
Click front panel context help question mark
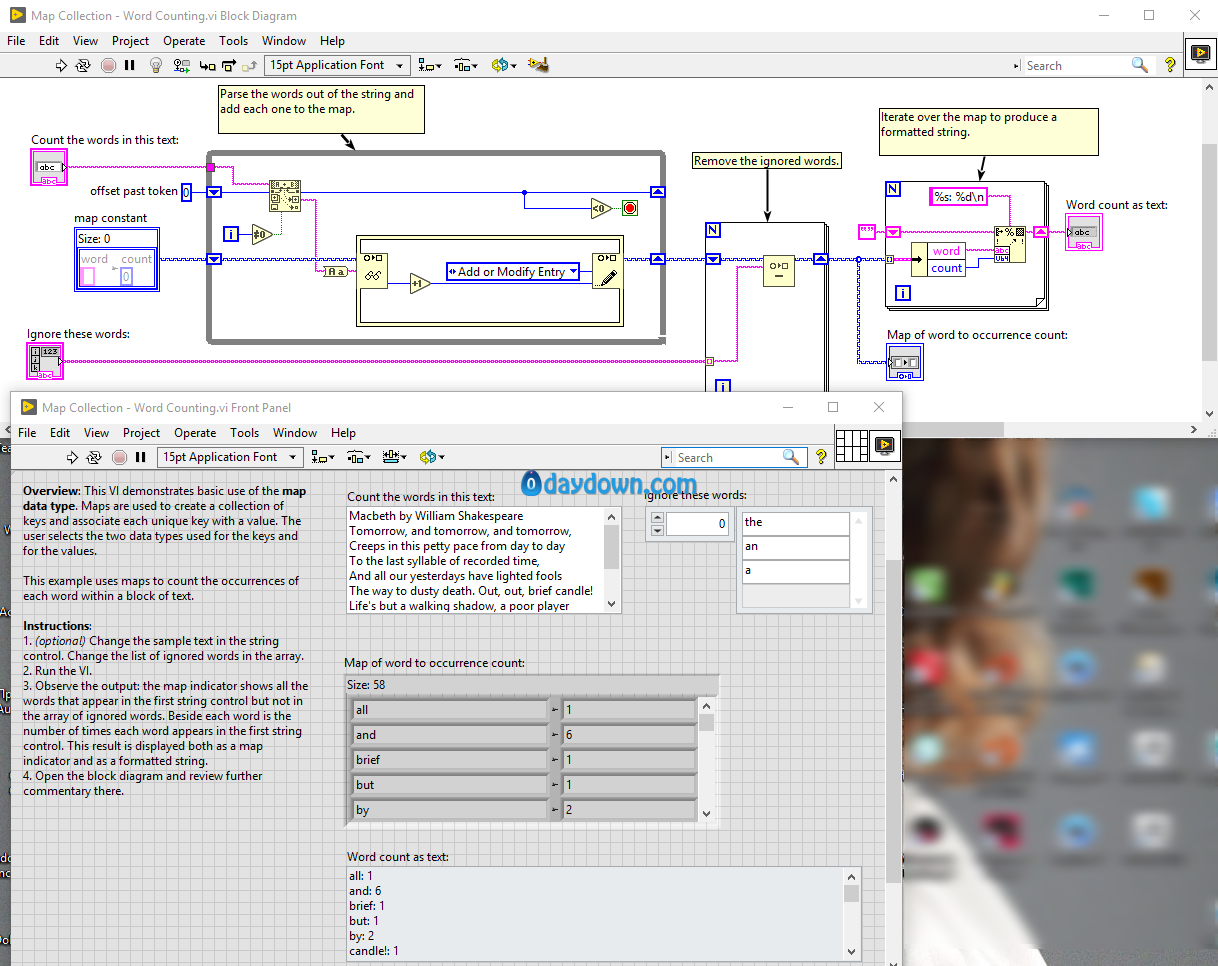click(821, 457)
